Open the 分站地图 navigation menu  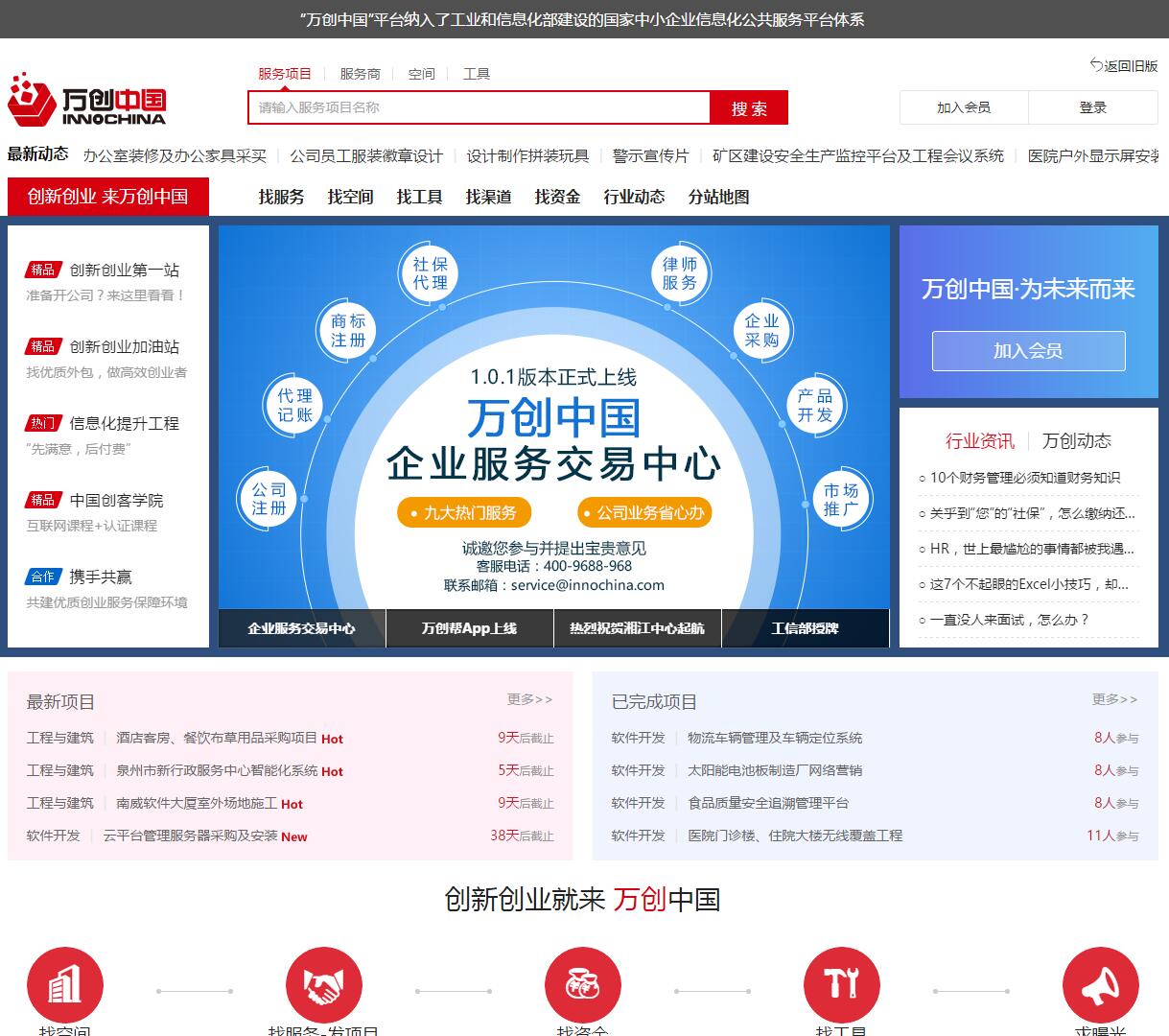718,197
